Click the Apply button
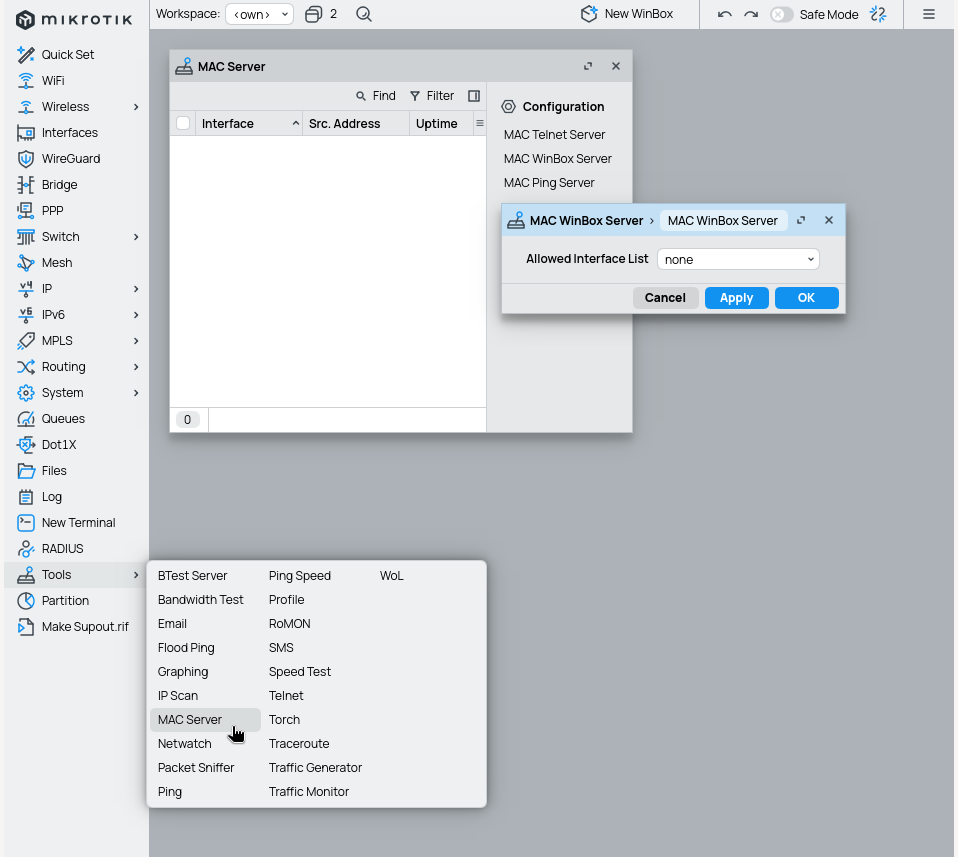This screenshot has height=857, width=958. [736, 298]
